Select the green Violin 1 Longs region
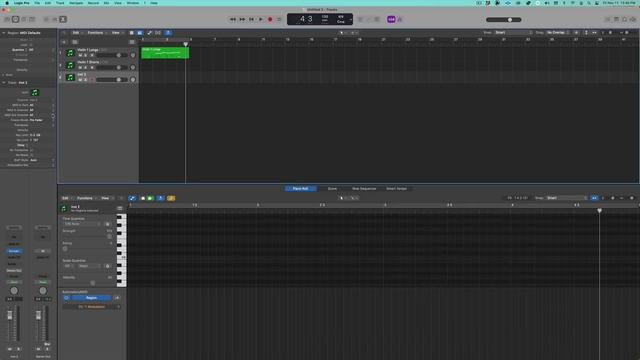640x360 pixels. tap(165, 53)
